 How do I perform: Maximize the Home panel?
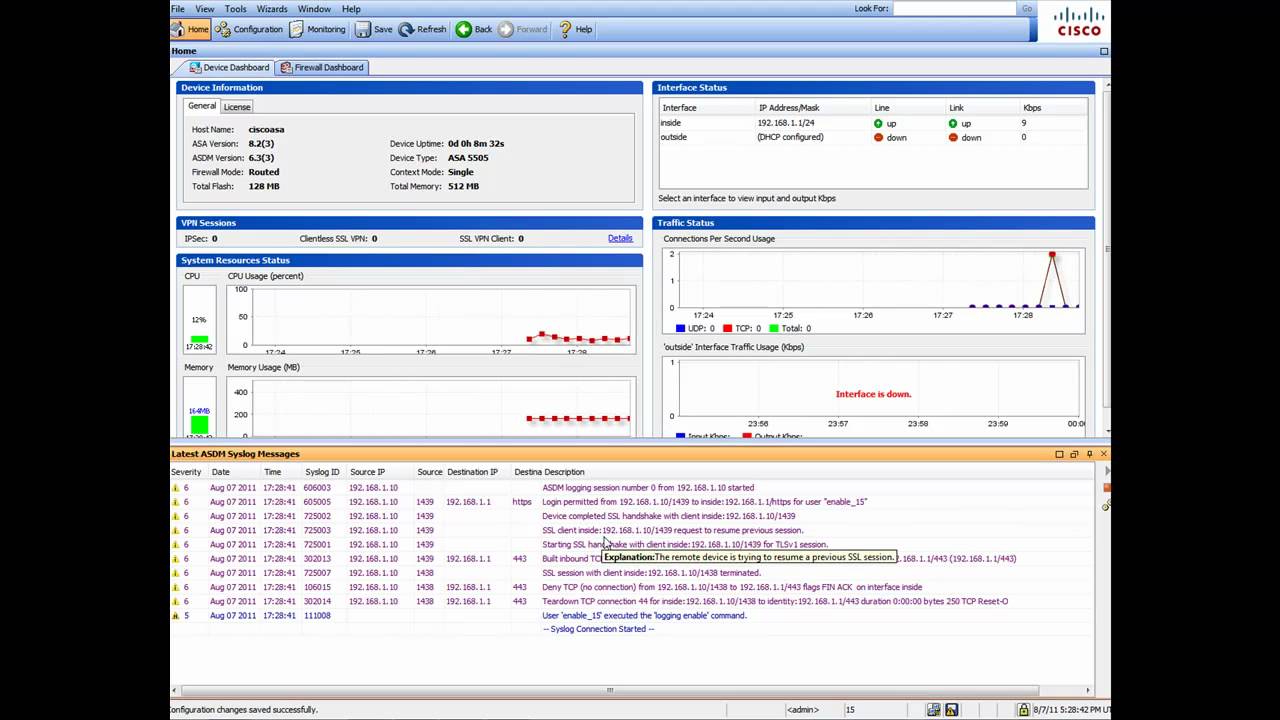click(x=1104, y=51)
